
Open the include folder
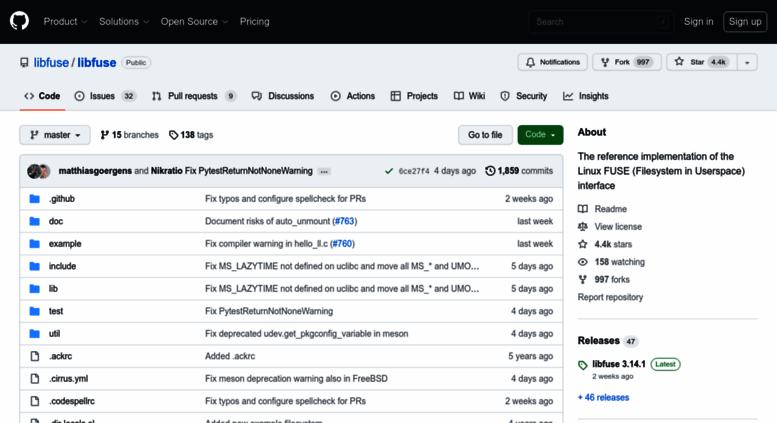62,266
